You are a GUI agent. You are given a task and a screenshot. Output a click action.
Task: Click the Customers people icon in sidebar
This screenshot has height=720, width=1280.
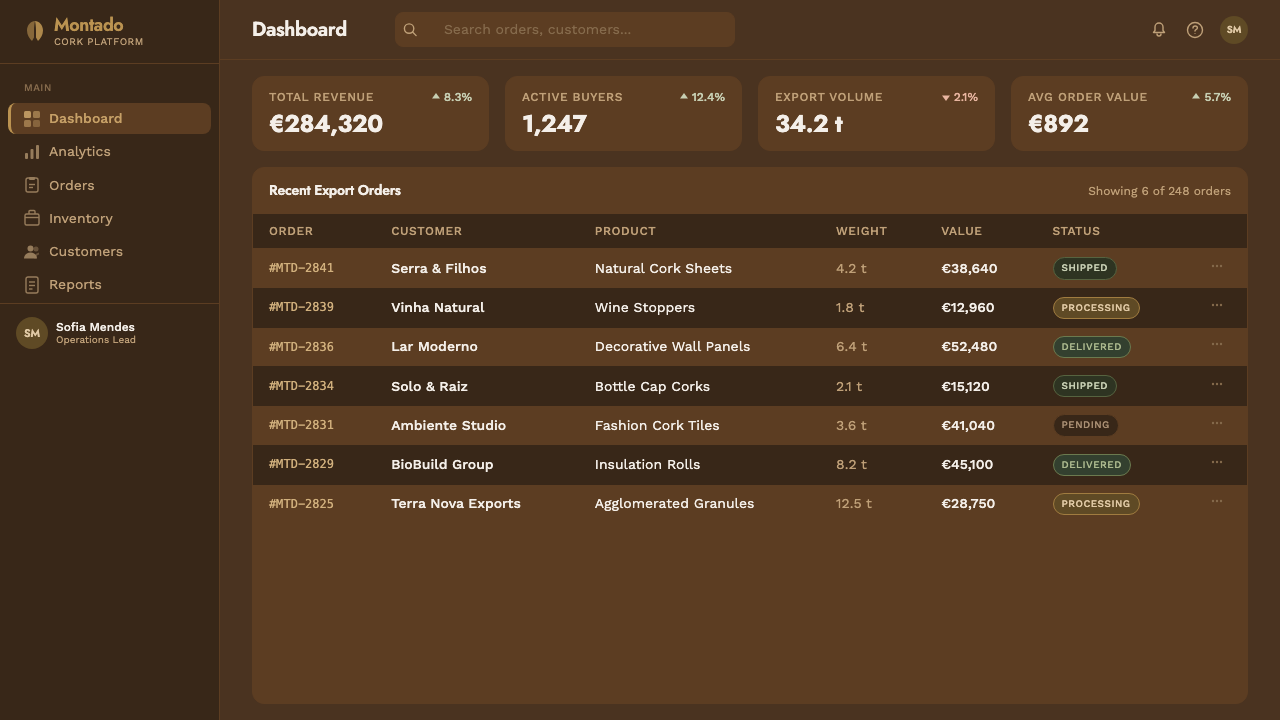click(x=32, y=252)
